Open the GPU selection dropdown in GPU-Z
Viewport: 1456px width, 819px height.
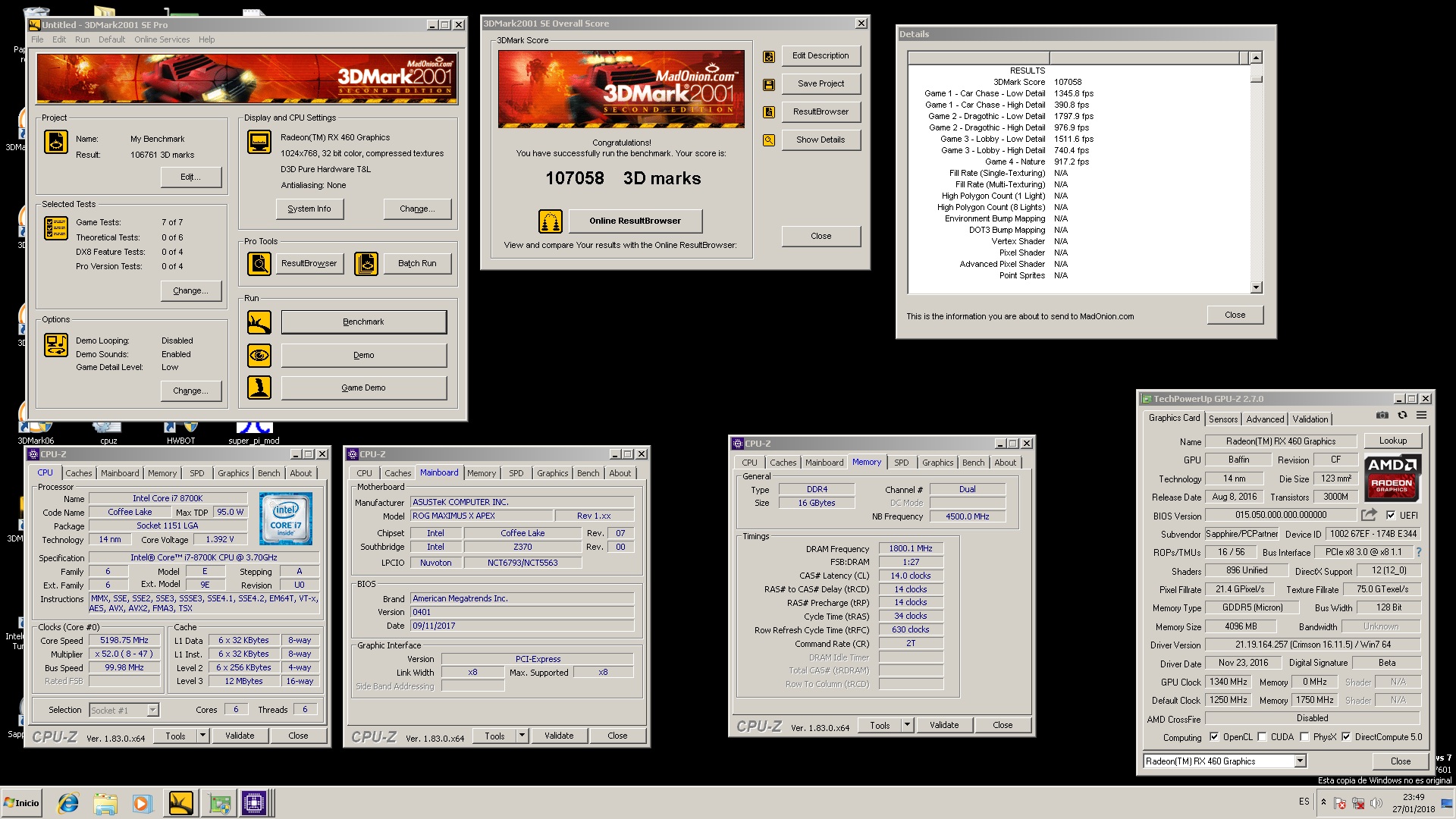coord(1300,761)
